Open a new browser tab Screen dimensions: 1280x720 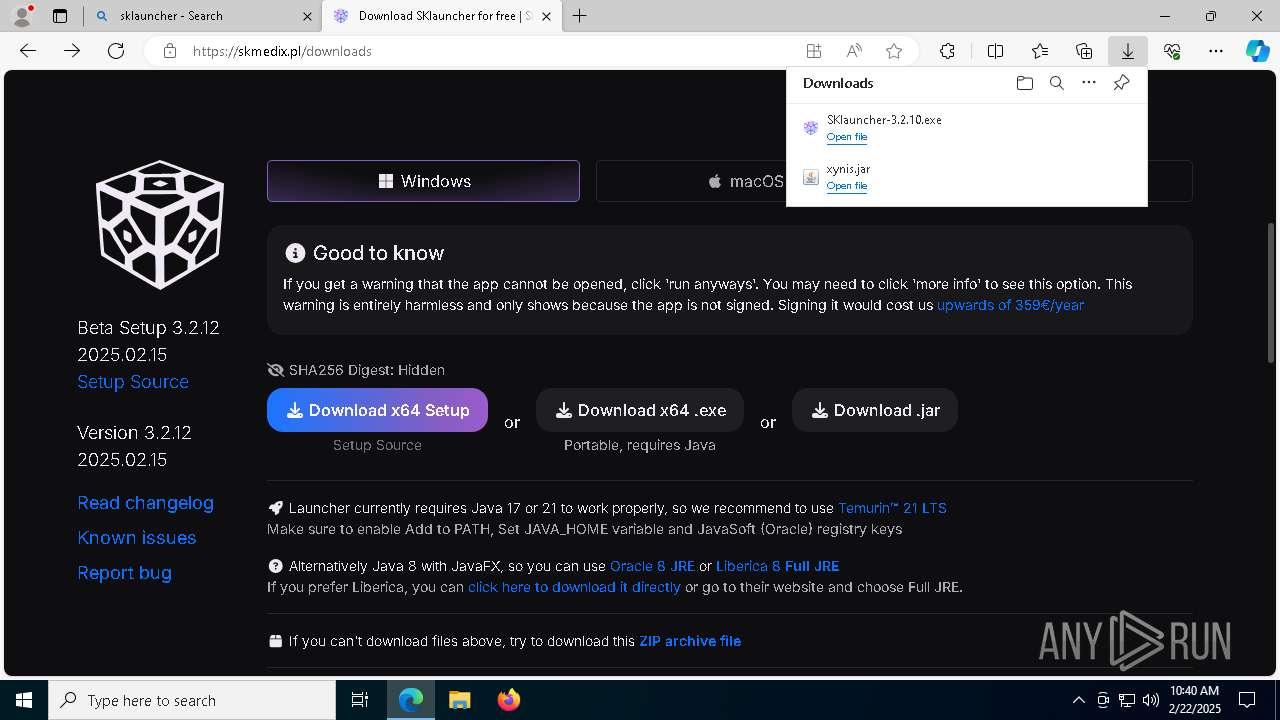pyautogui.click(x=579, y=16)
